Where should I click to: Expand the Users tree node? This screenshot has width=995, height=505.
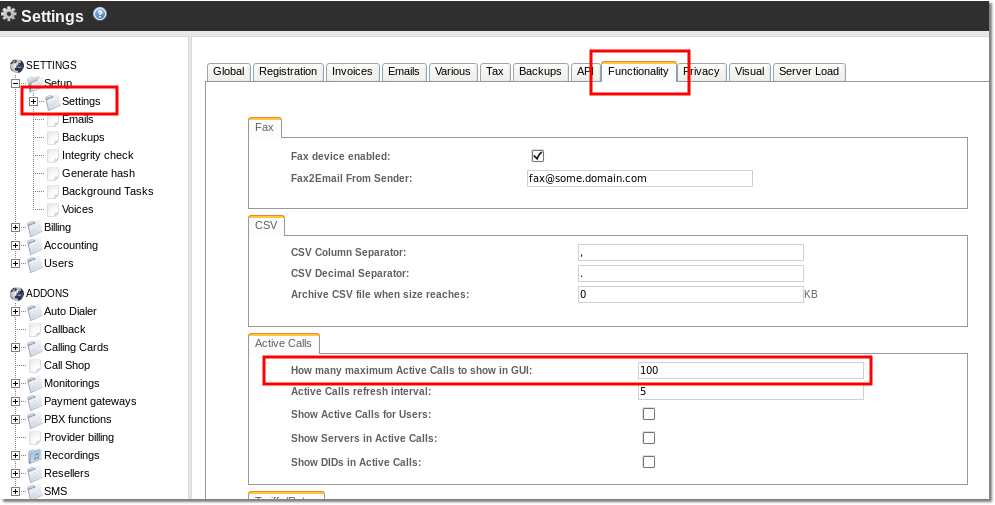tap(16, 264)
